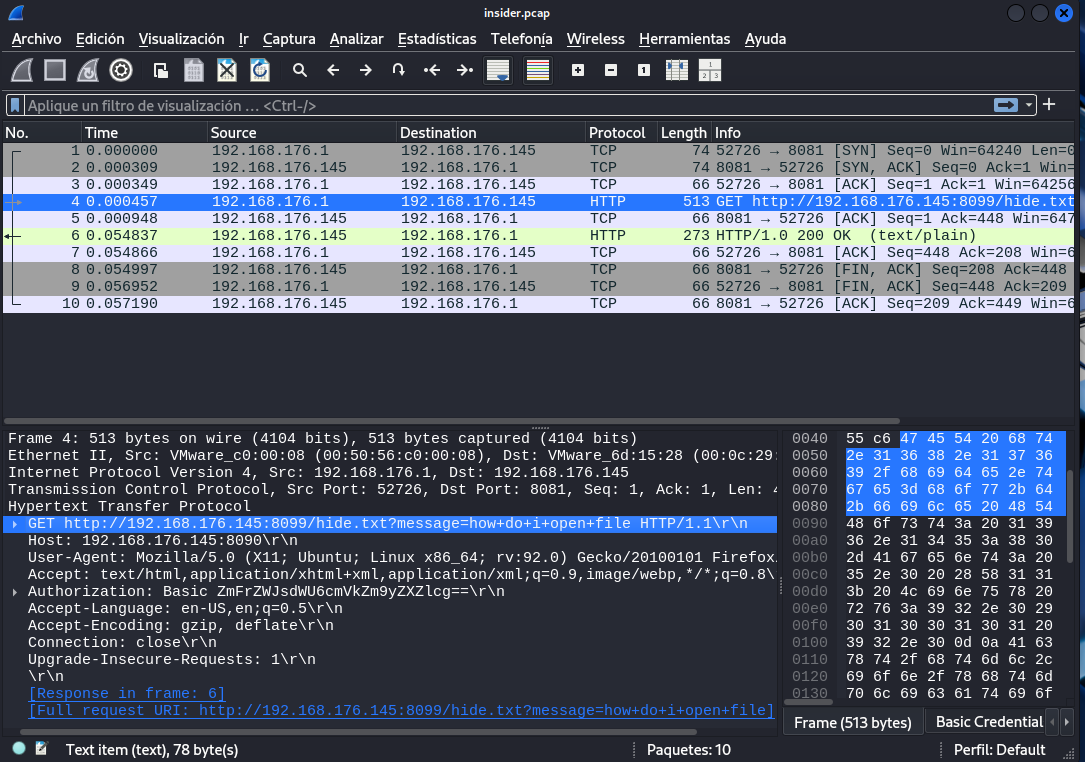Expand the GET request line tree item

(15, 524)
